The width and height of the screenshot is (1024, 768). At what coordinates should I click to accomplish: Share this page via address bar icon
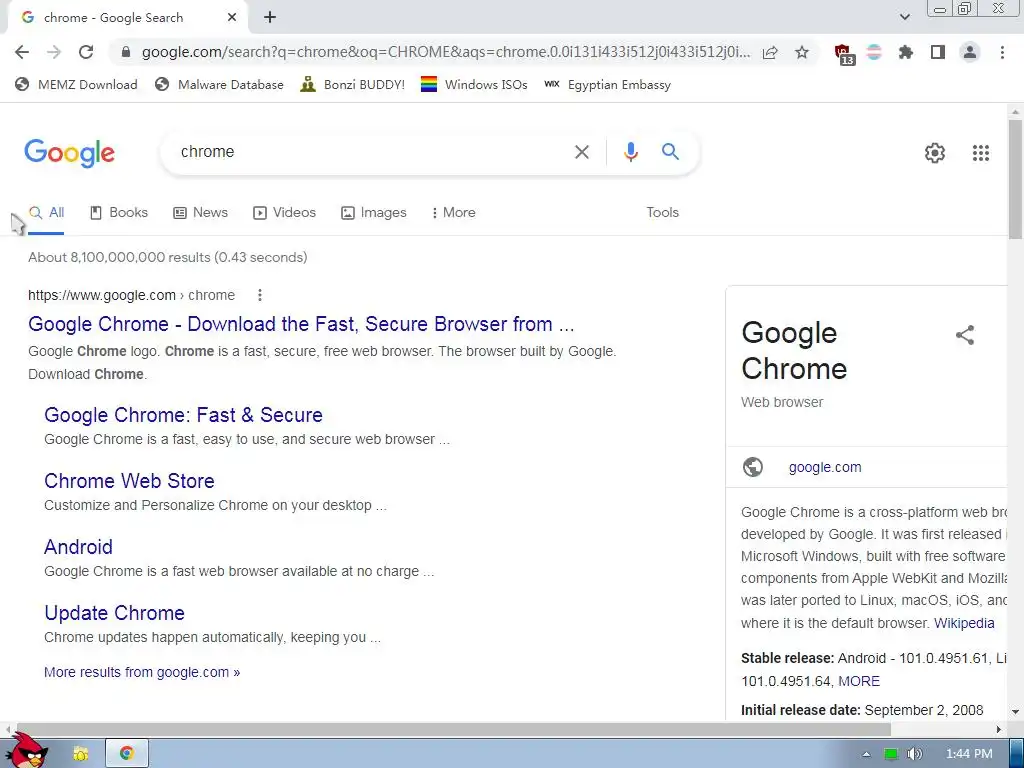[x=770, y=52]
